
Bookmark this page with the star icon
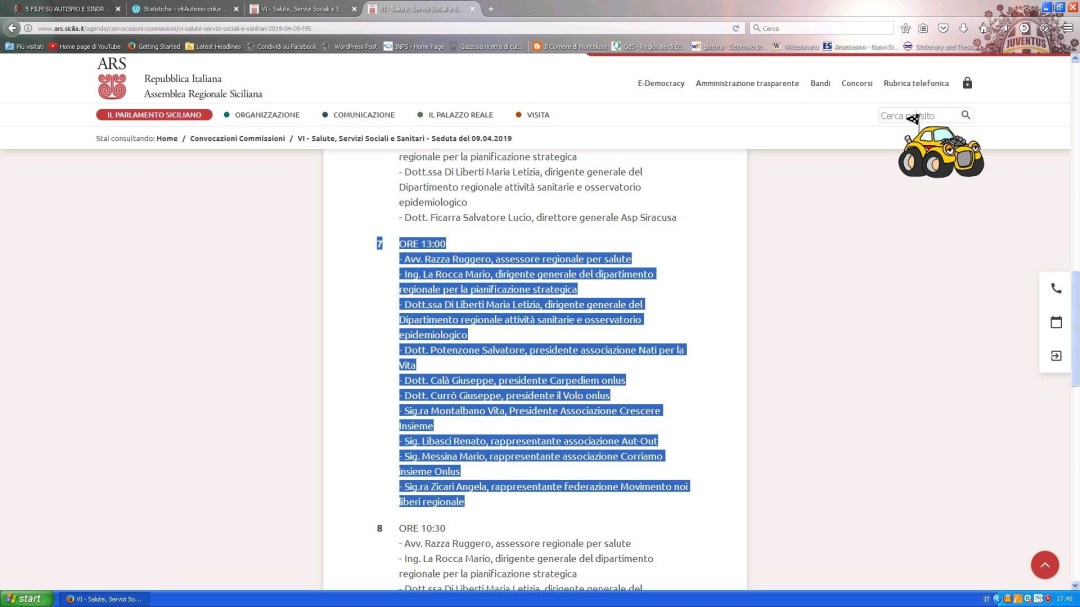coord(906,28)
